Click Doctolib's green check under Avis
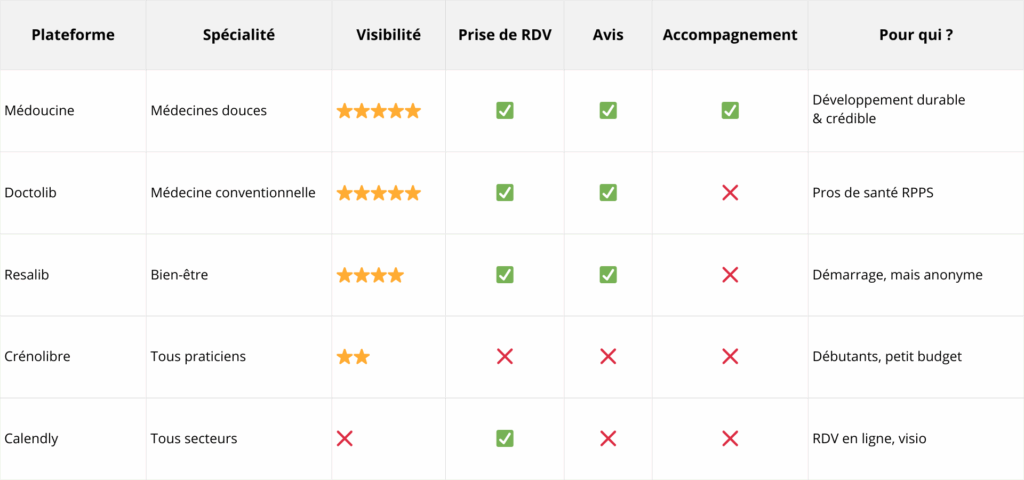The image size is (1024, 480). click(x=608, y=193)
